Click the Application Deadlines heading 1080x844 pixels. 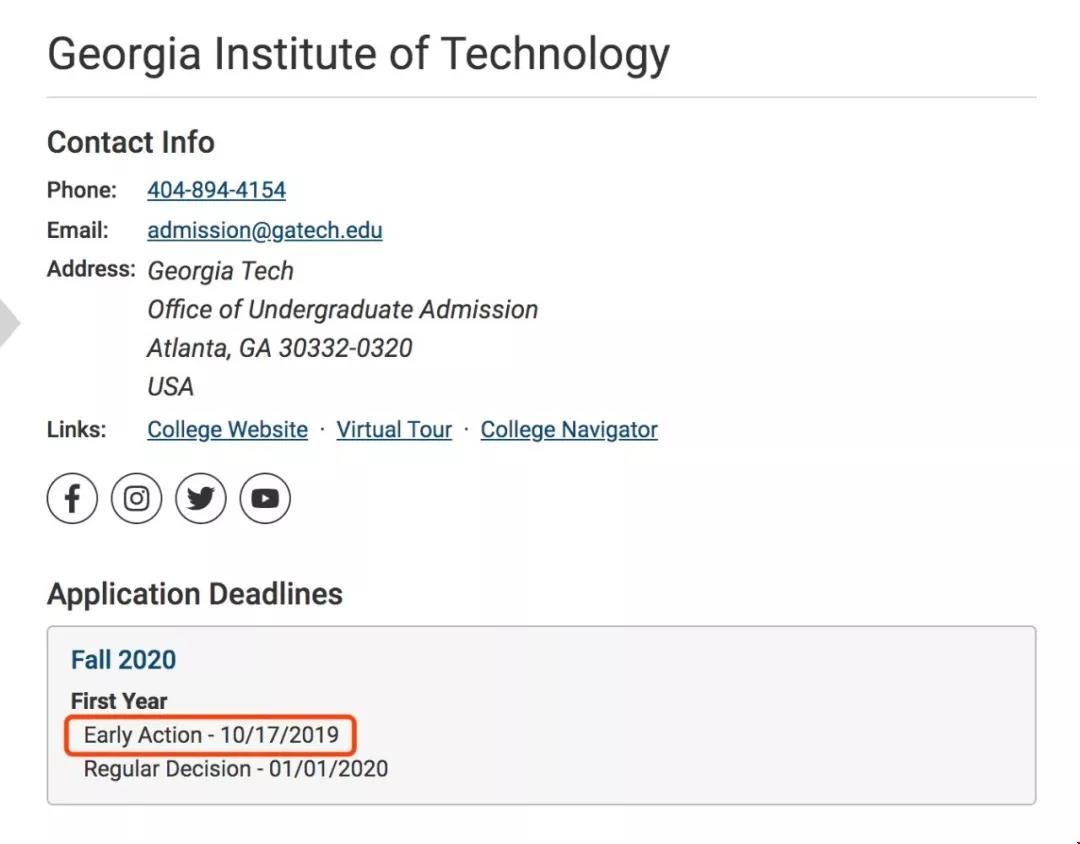[195, 593]
